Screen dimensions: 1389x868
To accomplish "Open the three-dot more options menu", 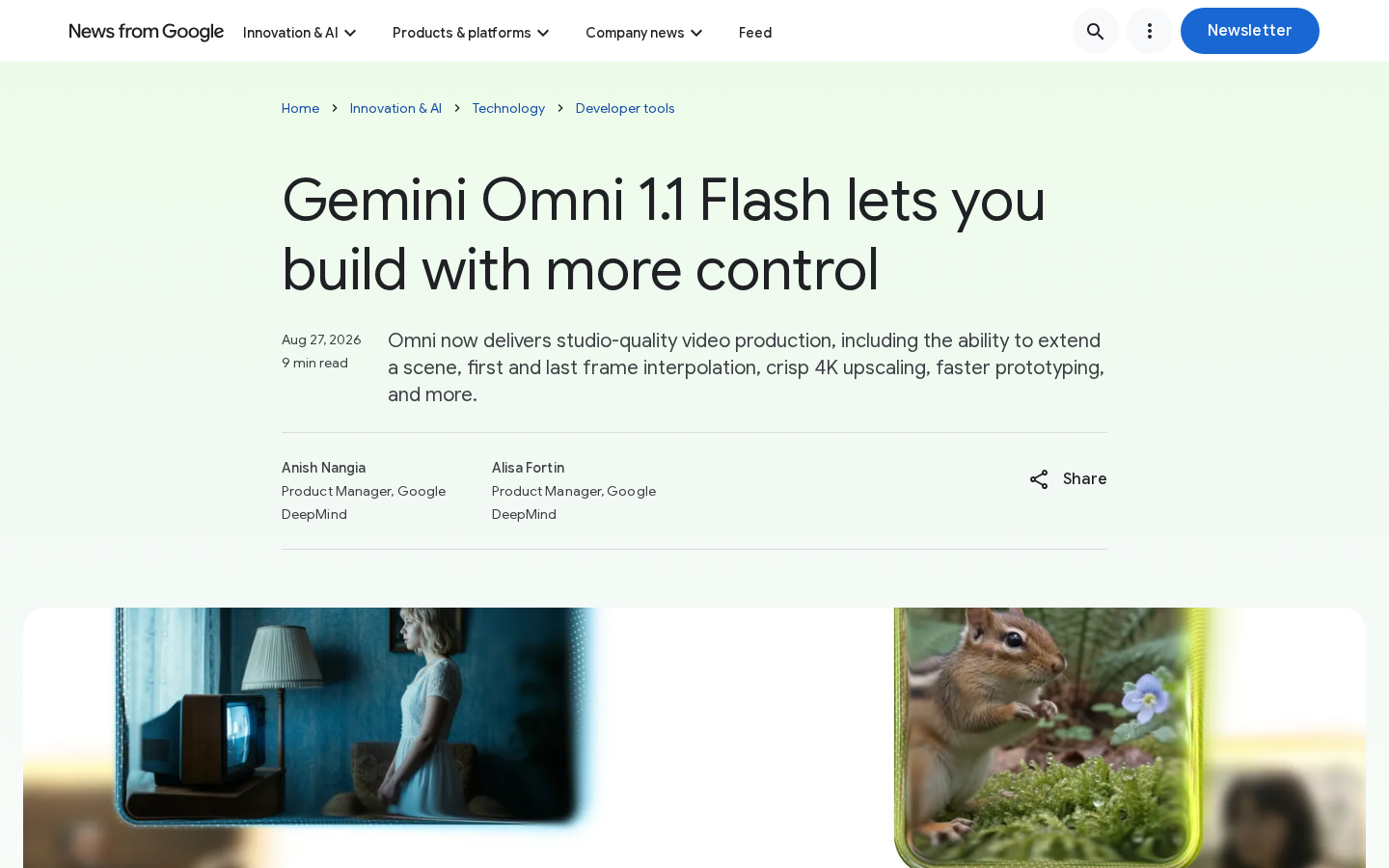I will click(1150, 31).
